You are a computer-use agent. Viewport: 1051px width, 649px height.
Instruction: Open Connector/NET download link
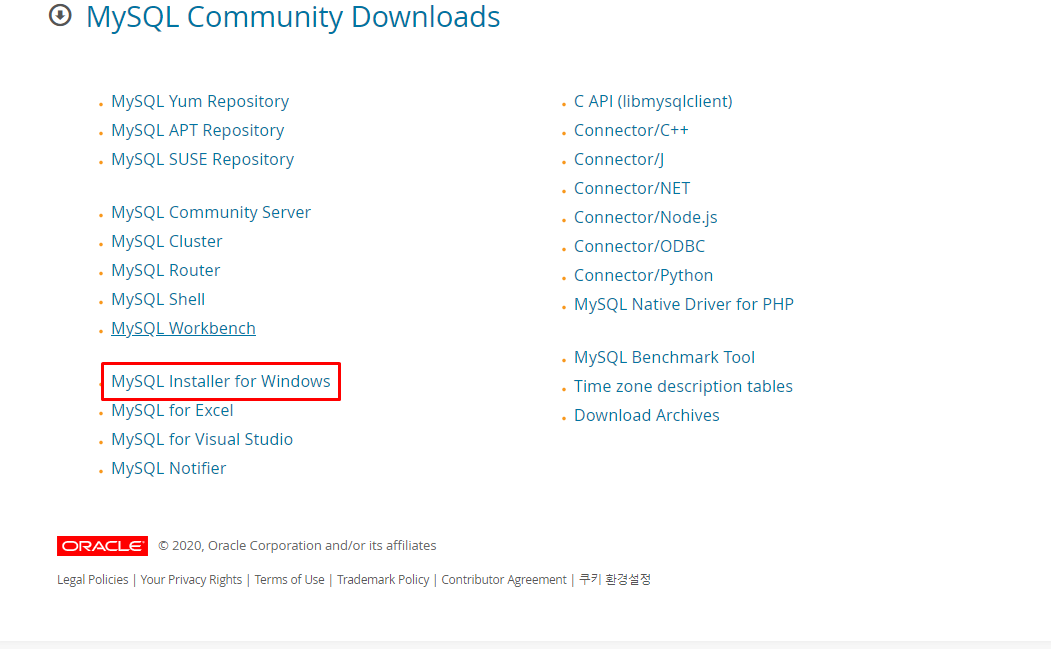pyautogui.click(x=632, y=188)
